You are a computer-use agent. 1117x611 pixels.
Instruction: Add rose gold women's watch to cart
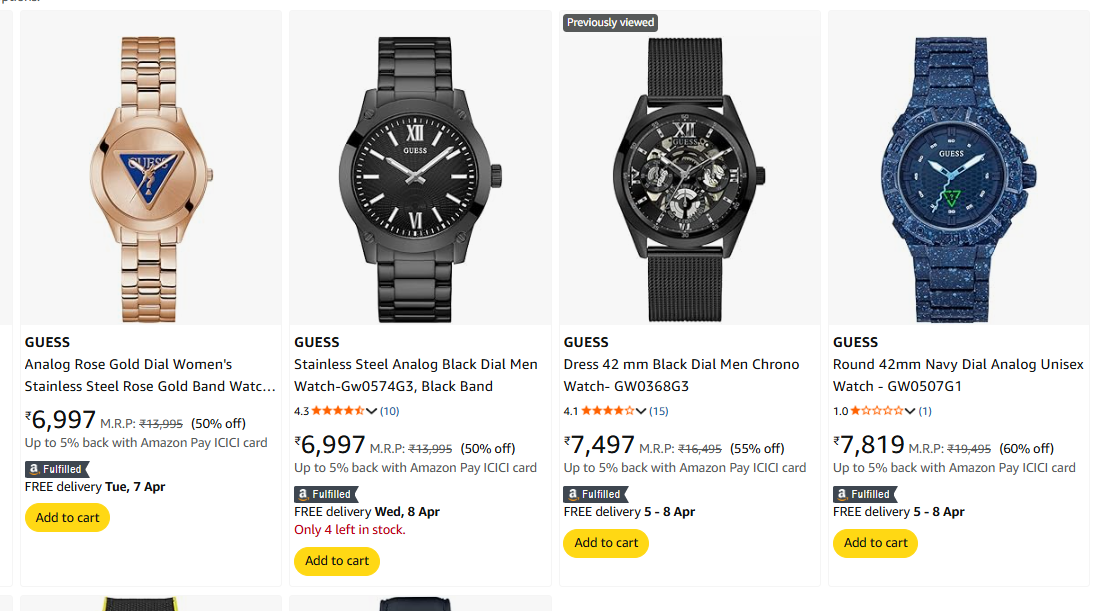pyautogui.click(x=67, y=518)
